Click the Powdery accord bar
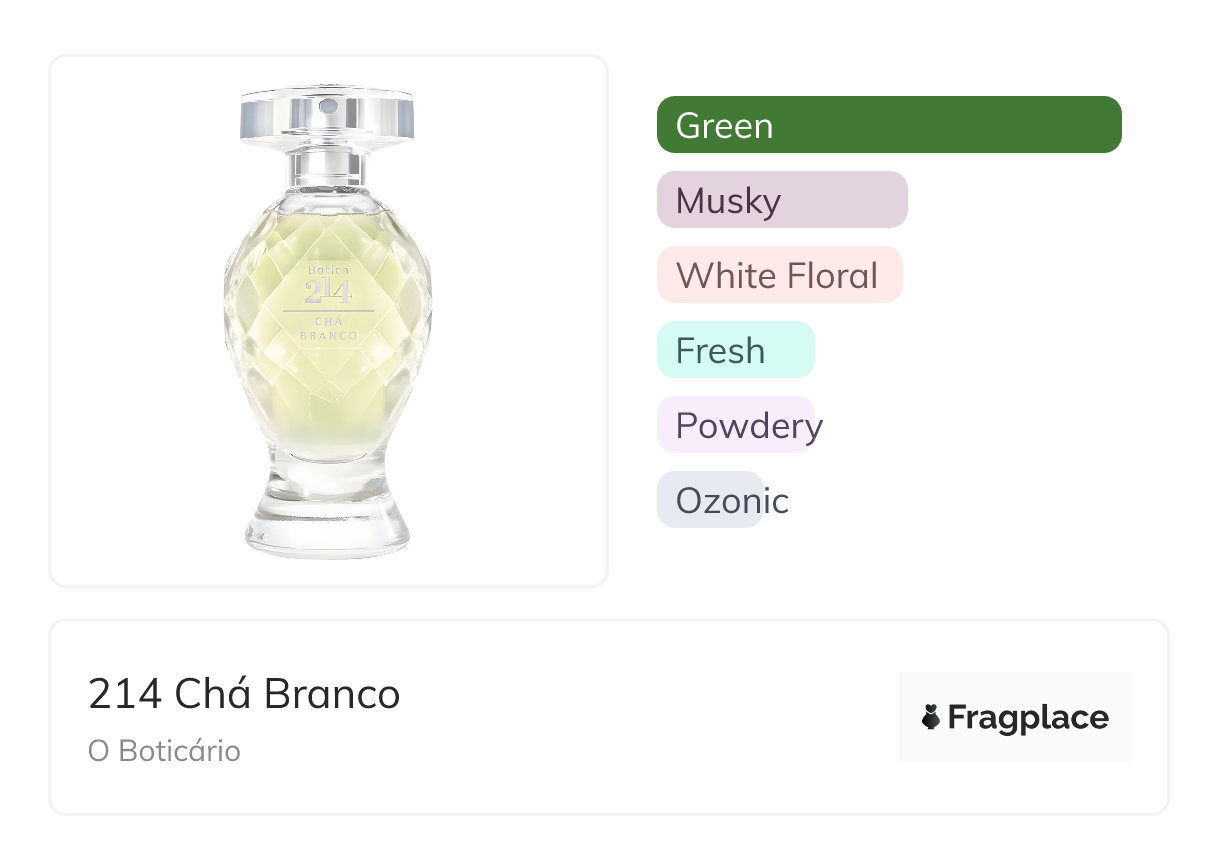This screenshot has height=864, width=1218. pos(736,425)
